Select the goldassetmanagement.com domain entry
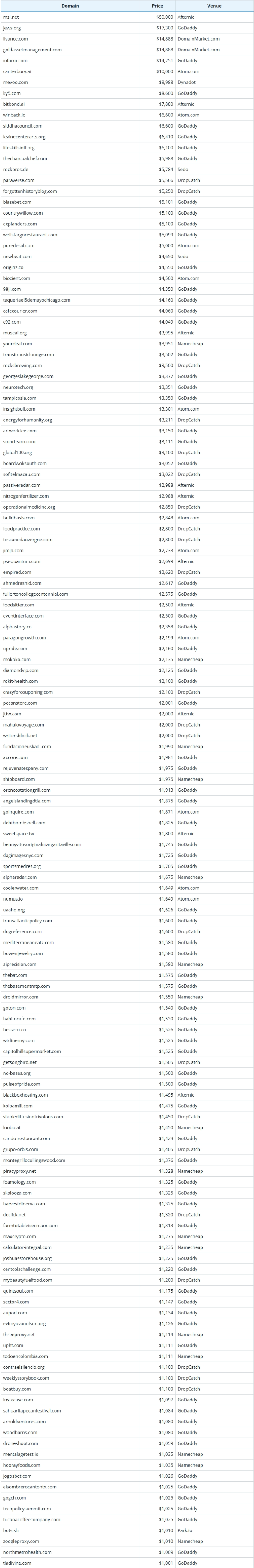 coord(32,50)
